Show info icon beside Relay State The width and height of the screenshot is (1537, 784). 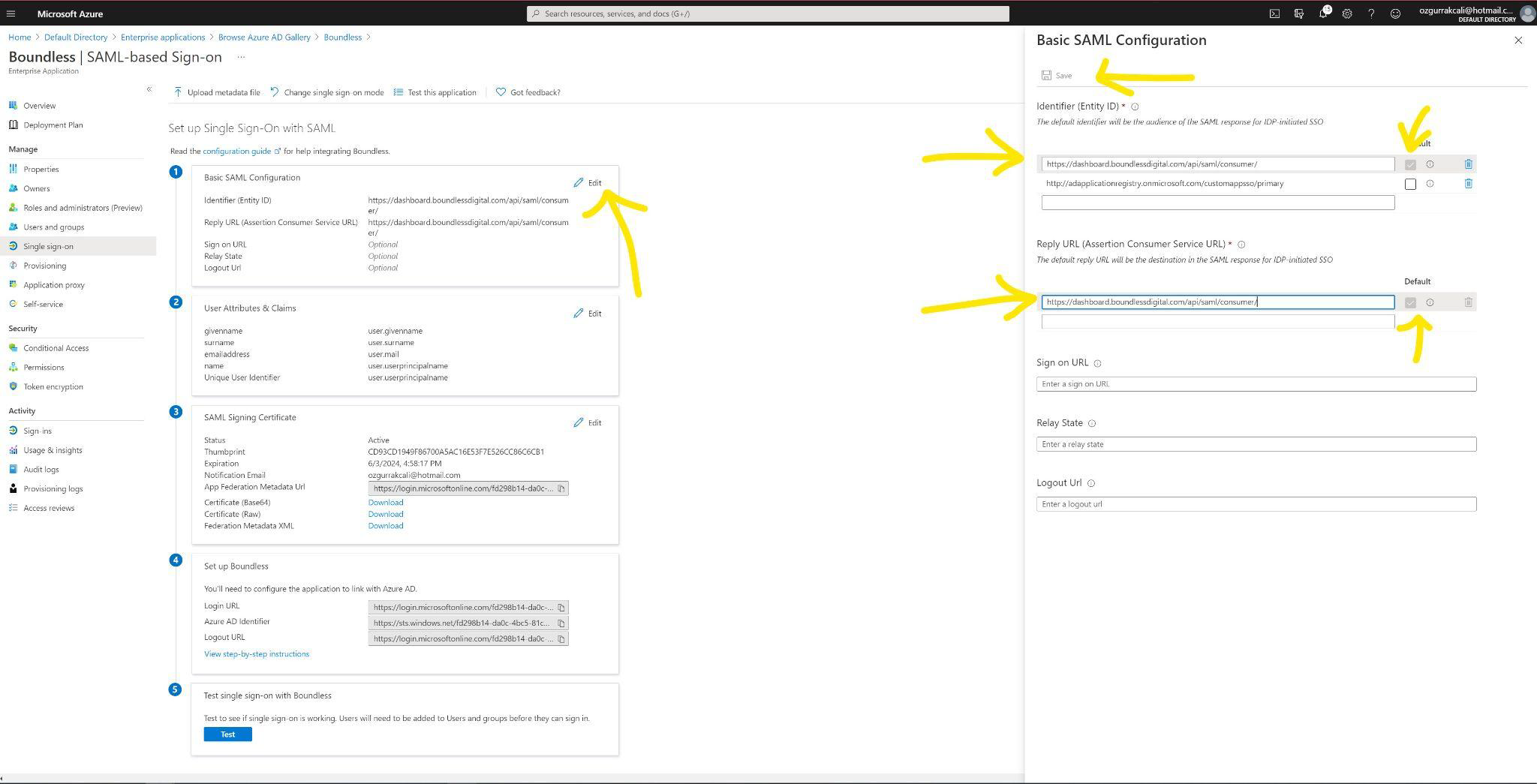(1092, 424)
